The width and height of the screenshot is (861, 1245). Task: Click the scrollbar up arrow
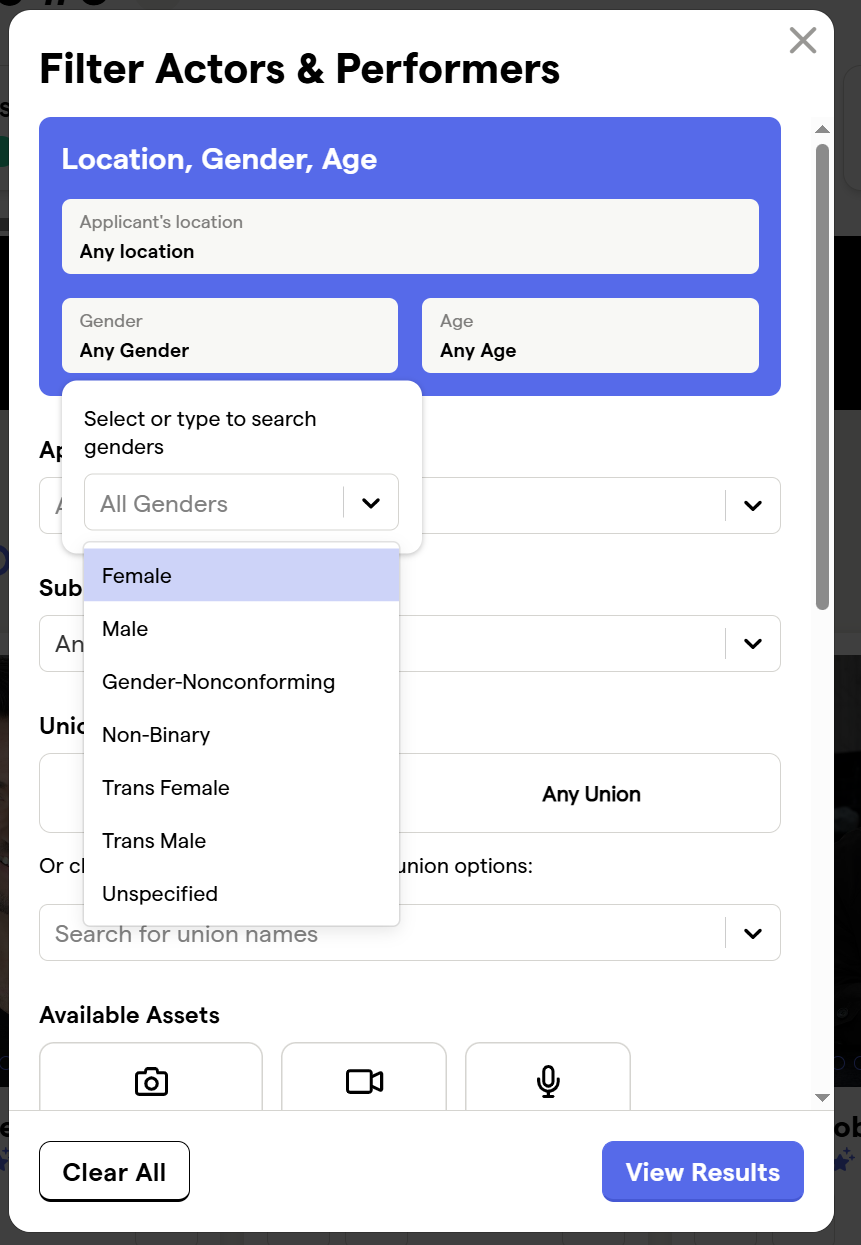[823, 129]
